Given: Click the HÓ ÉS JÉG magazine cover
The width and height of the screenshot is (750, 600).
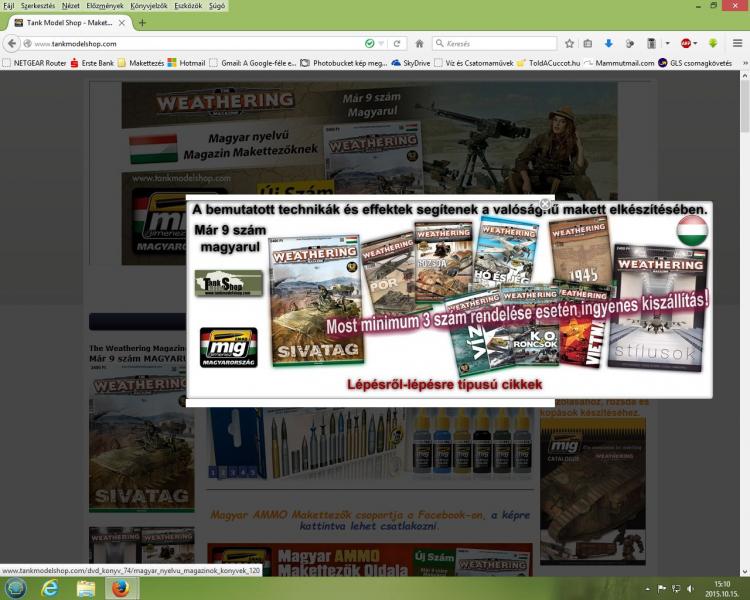Looking at the screenshot, I should click(505, 251).
